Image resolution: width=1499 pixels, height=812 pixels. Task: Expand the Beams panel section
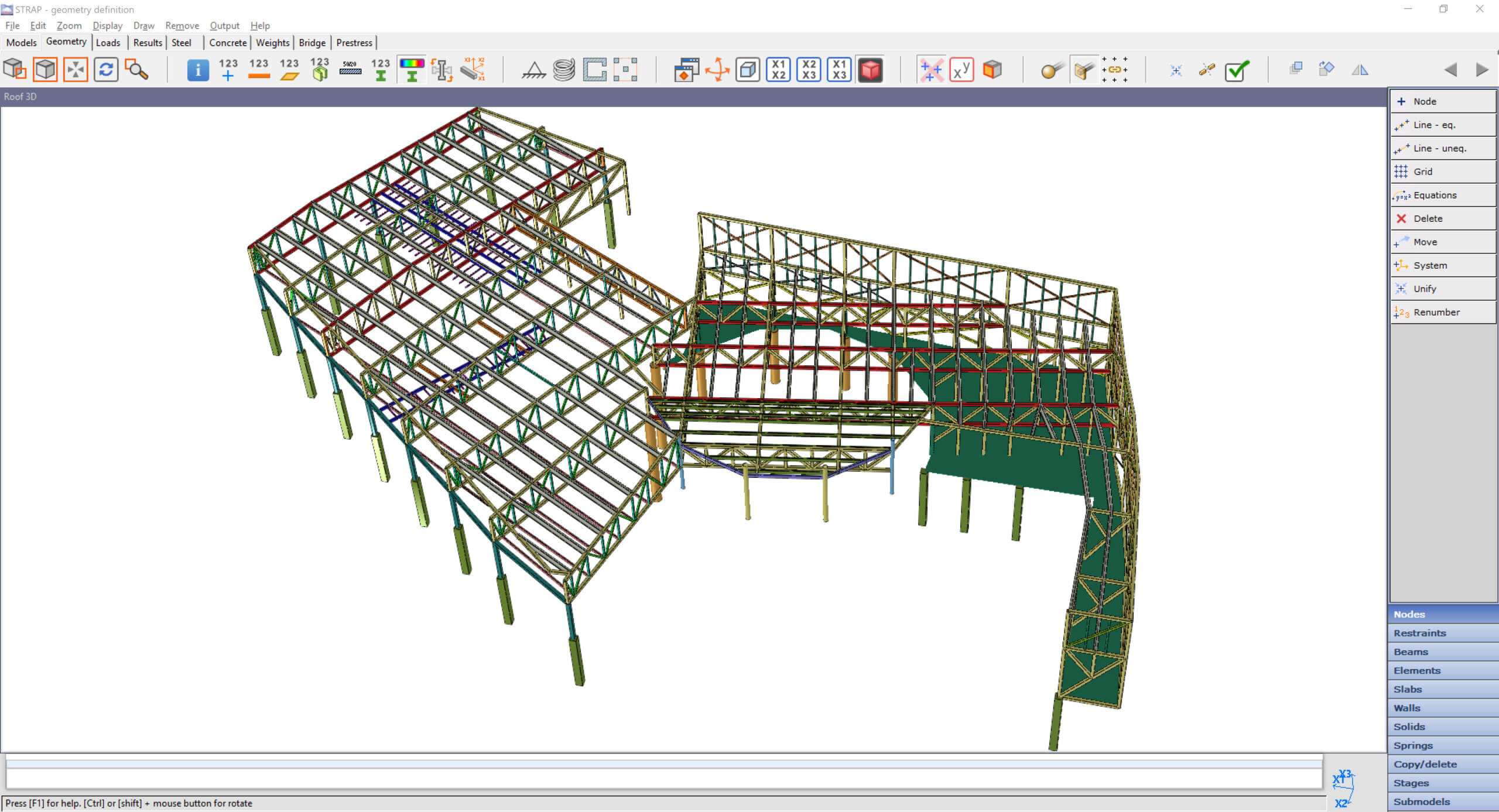click(x=1443, y=652)
